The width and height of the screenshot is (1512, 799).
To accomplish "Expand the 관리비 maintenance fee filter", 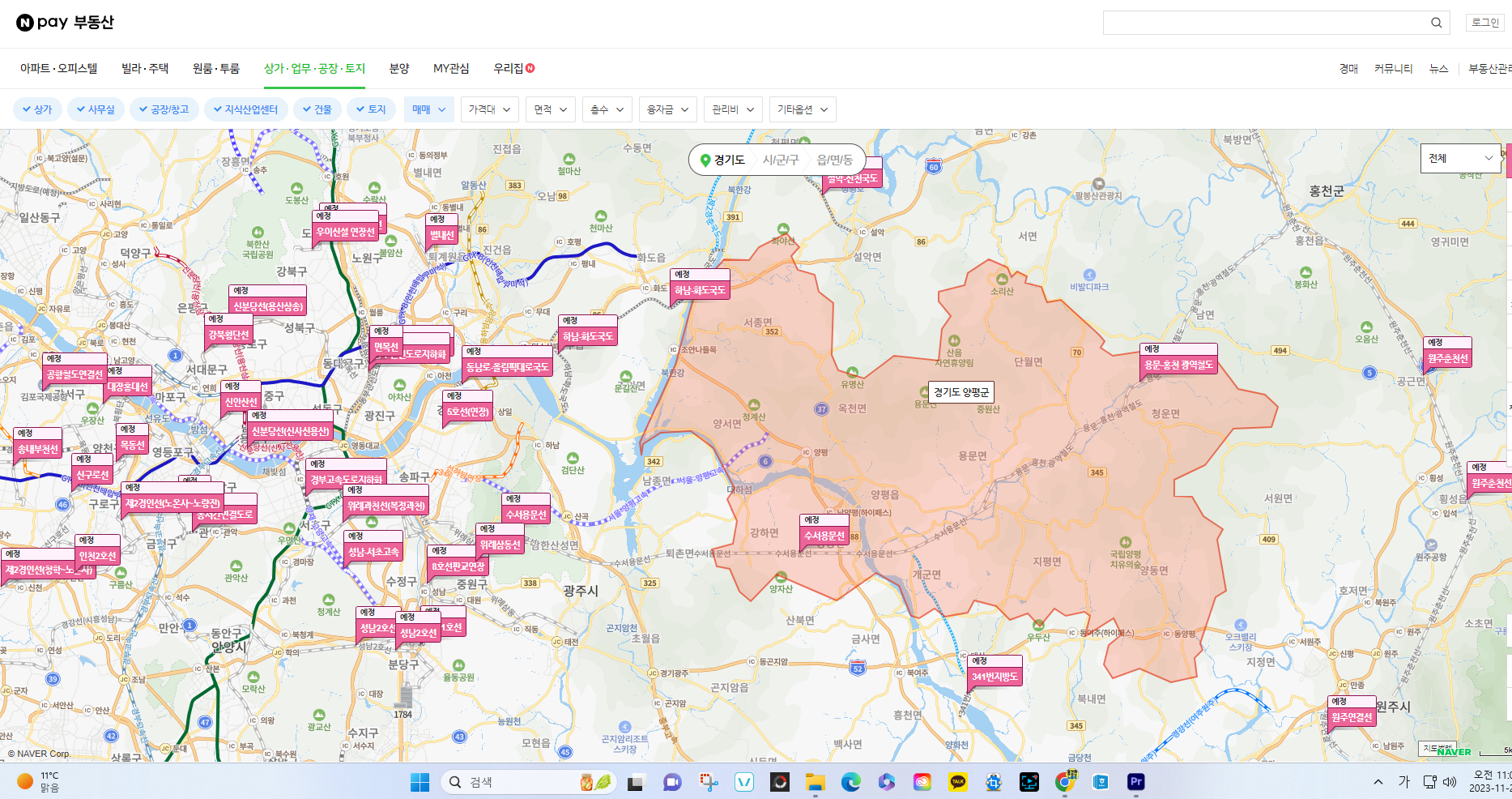I will coord(733,109).
